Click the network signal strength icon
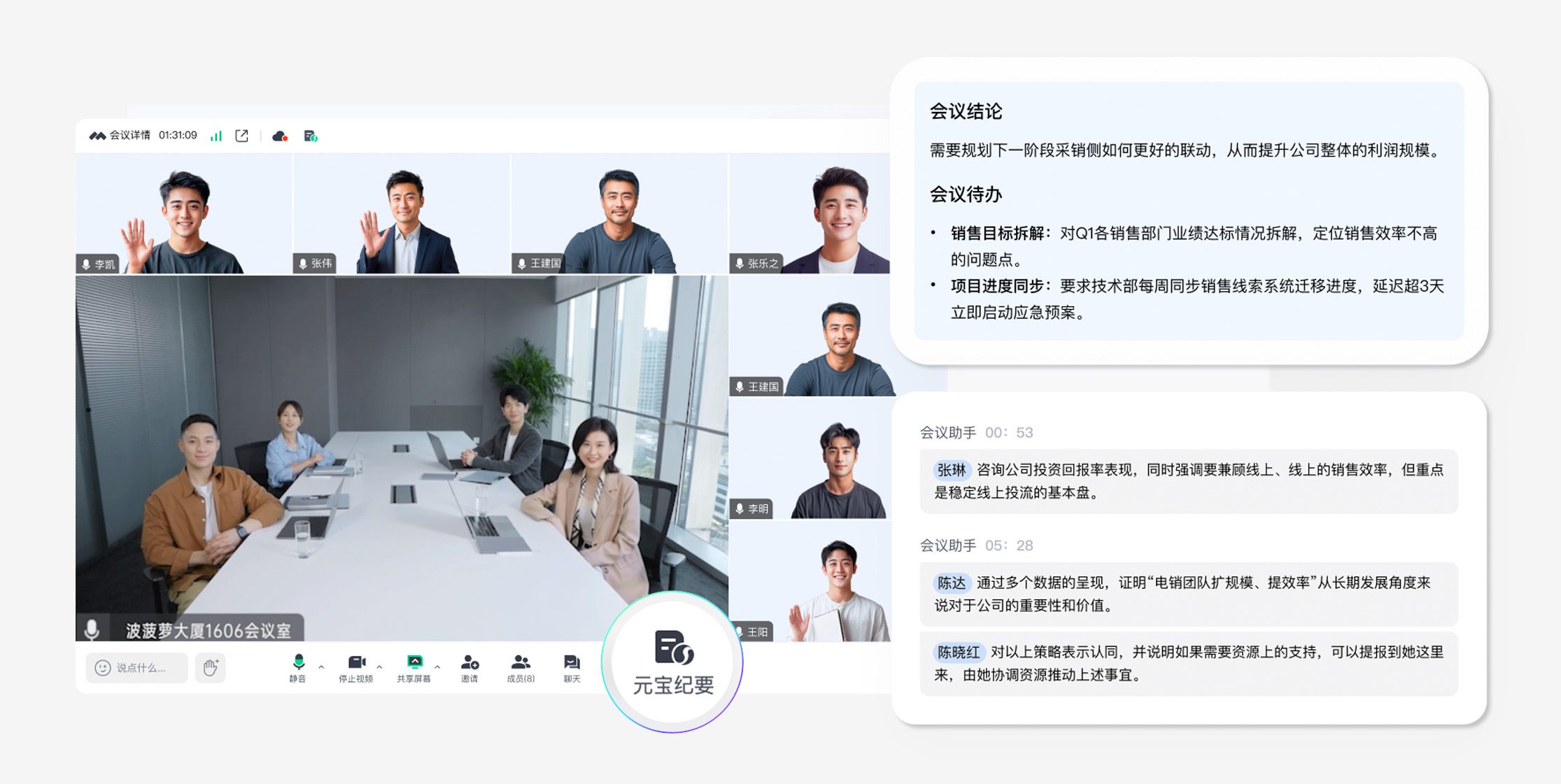The image size is (1561, 784). click(216, 136)
